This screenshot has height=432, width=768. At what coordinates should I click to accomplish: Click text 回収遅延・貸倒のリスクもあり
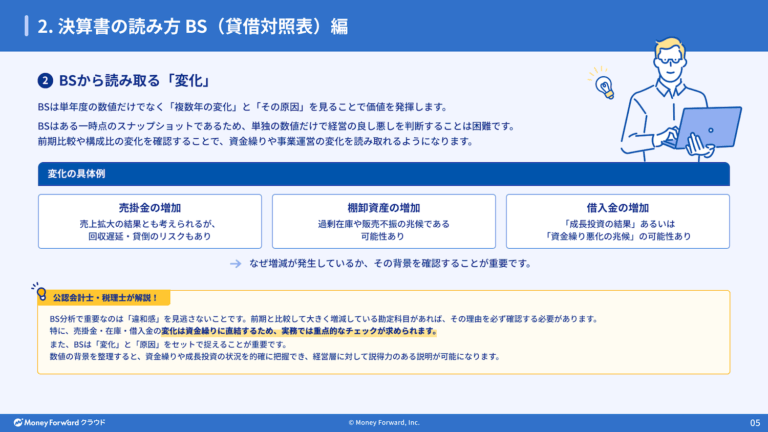149,236
